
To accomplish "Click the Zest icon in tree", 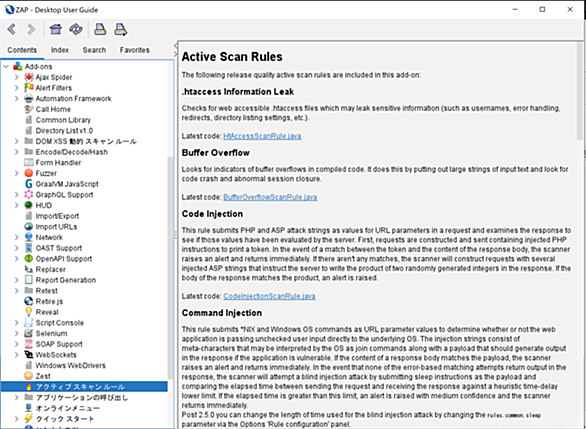I will click(29, 376).
